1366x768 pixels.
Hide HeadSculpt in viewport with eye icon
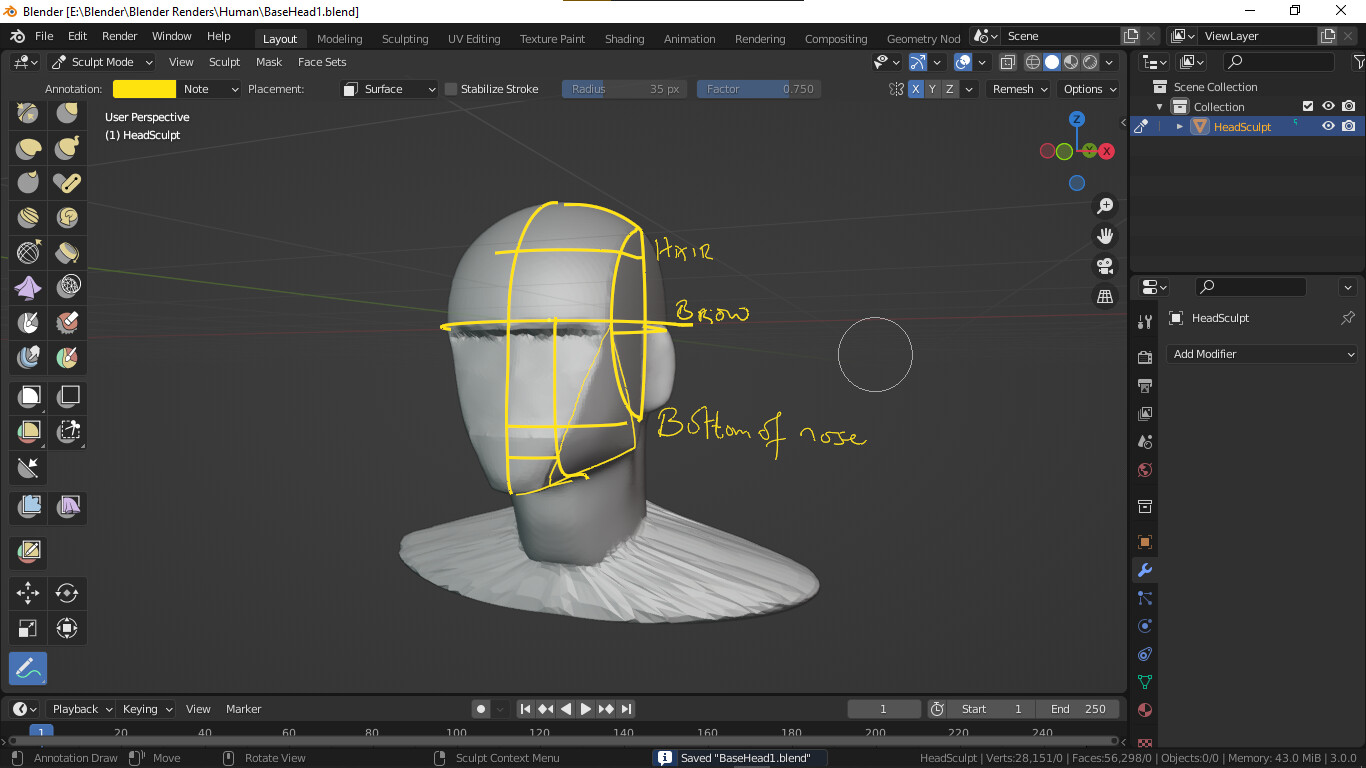pyautogui.click(x=1328, y=126)
